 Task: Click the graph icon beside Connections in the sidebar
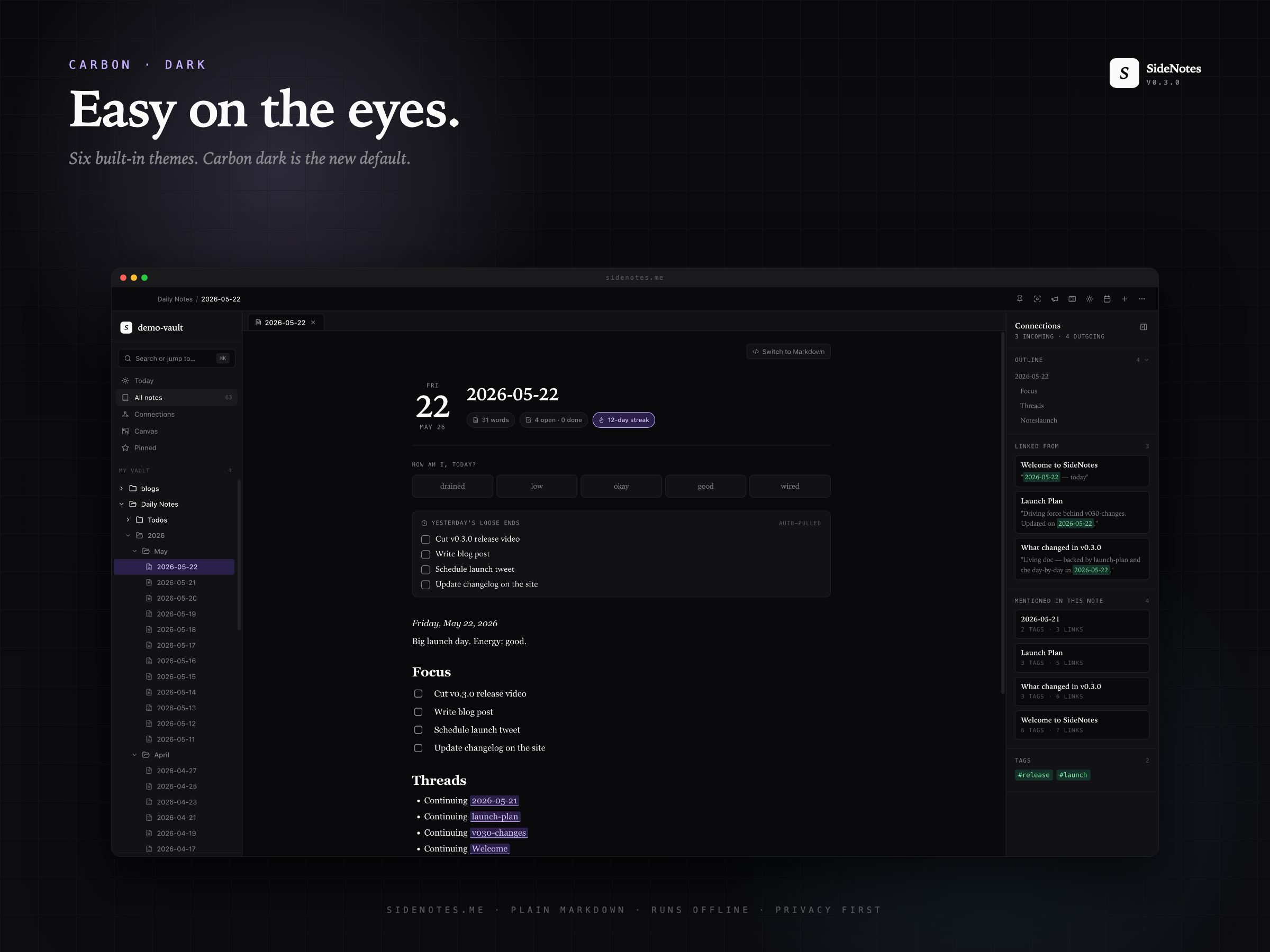pos(125,414)
